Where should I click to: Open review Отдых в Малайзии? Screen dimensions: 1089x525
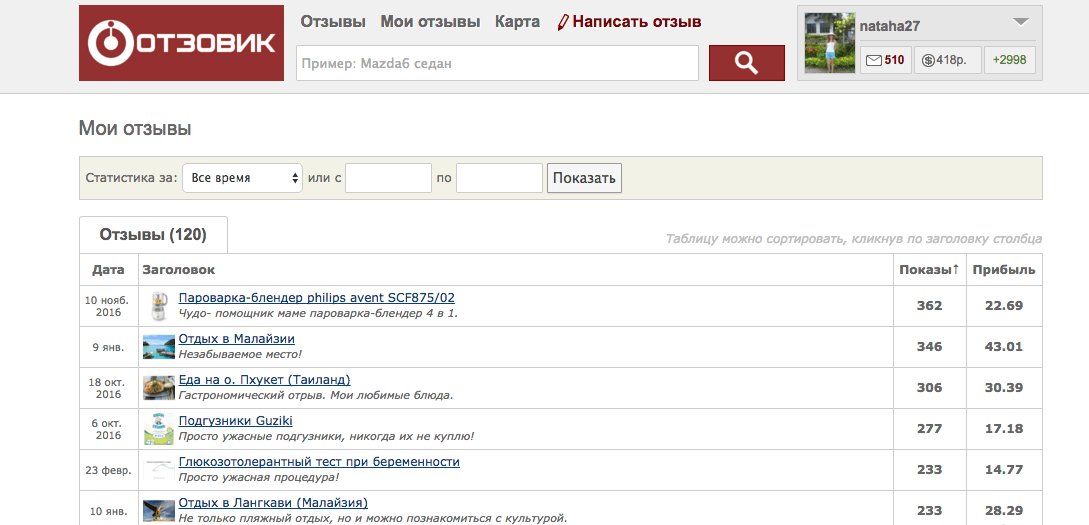point(237,339)
